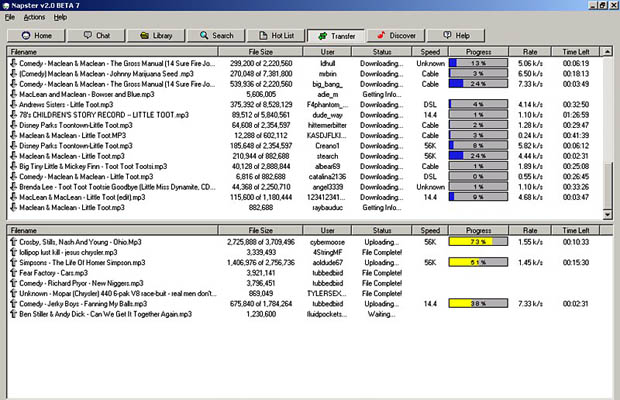Select user TYLERSEX in uploads list
Screen dimensions: 620x400
click(327, 293)
